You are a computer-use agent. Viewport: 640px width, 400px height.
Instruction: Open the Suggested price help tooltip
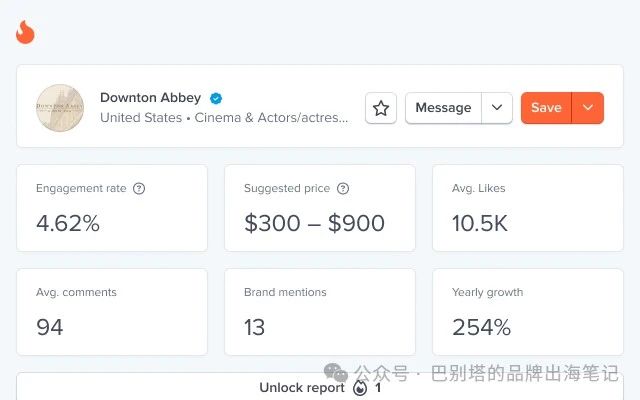(343, 188)
